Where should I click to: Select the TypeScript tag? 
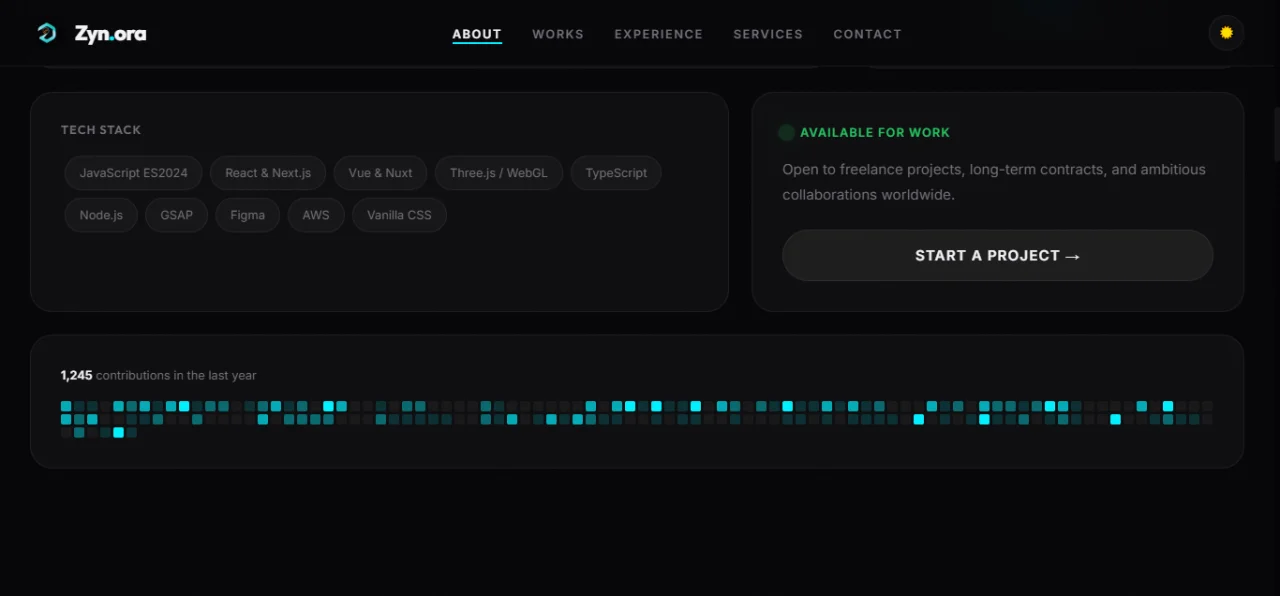pyautogui.click(x=616, y=173)
